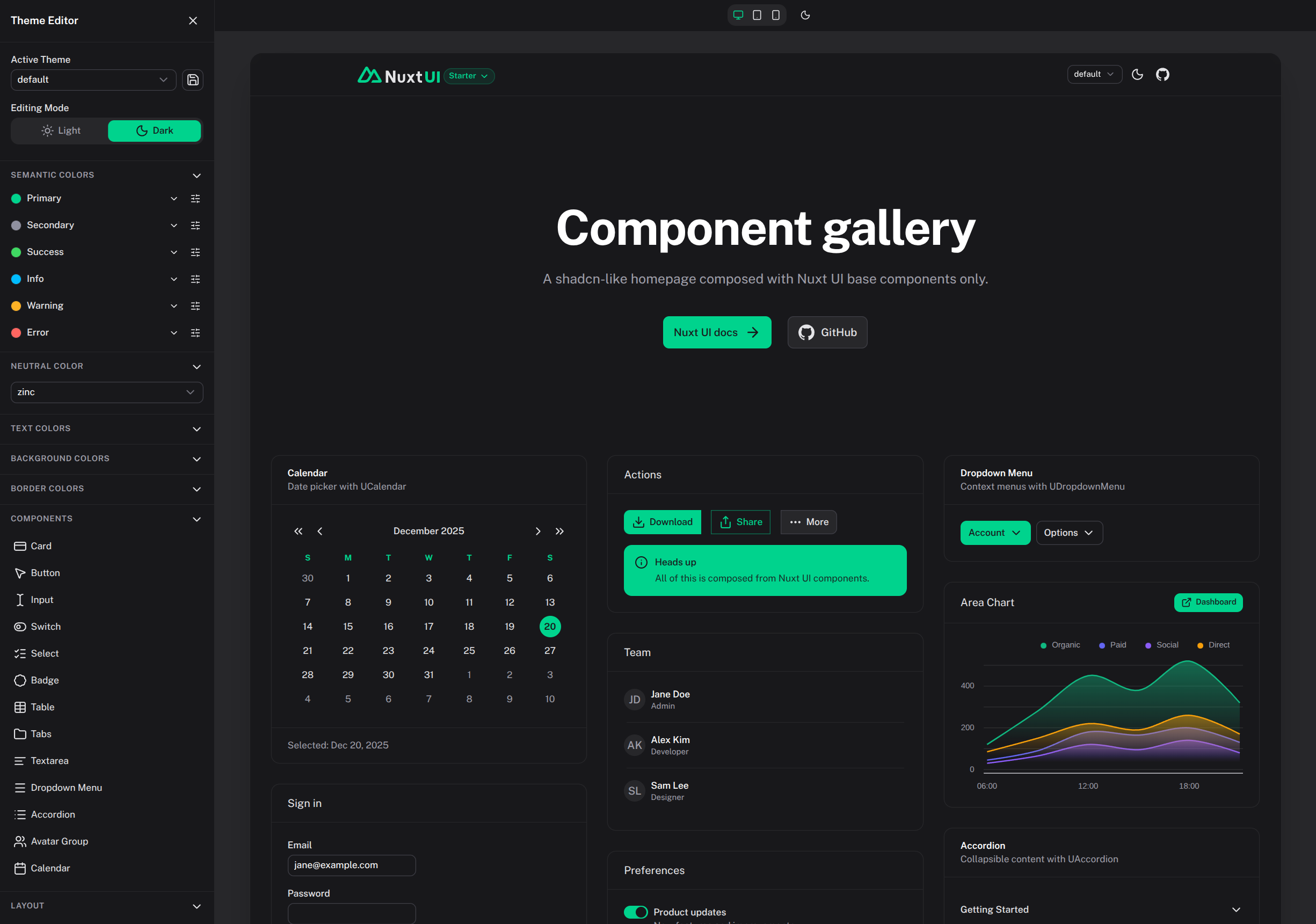This screenshot has height=924, width=1316.
Task: Select the mobile preview icon
Action: (775, 15)
